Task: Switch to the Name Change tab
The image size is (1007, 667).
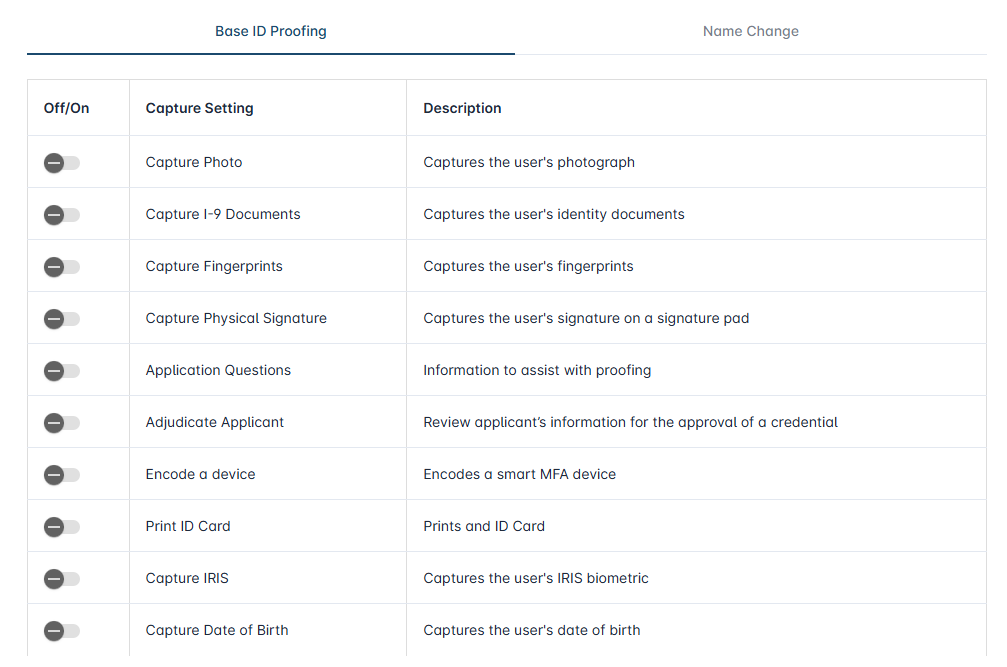Action: 750,31
